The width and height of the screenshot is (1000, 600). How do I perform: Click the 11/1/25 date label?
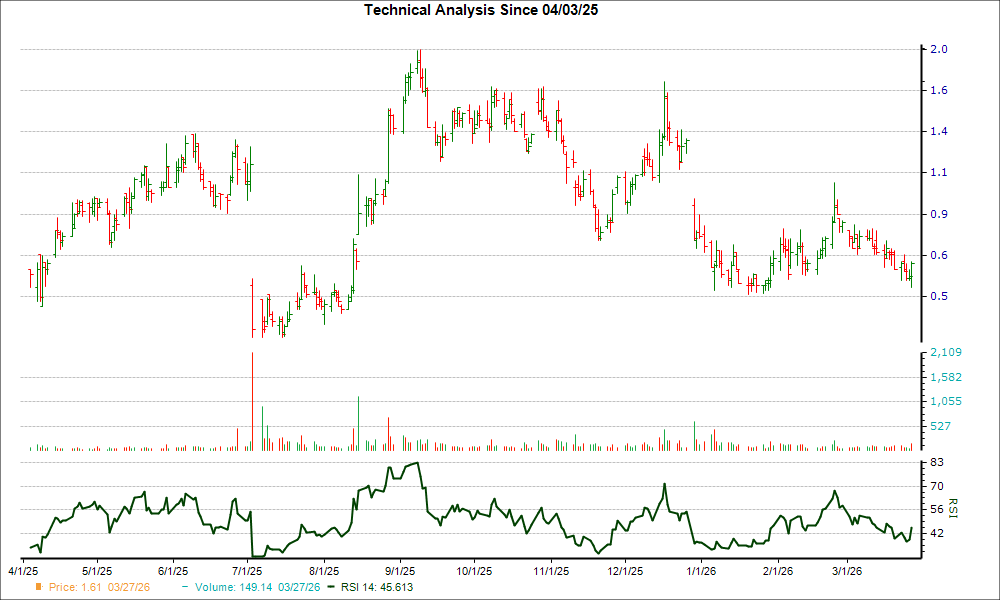[550, 571]
